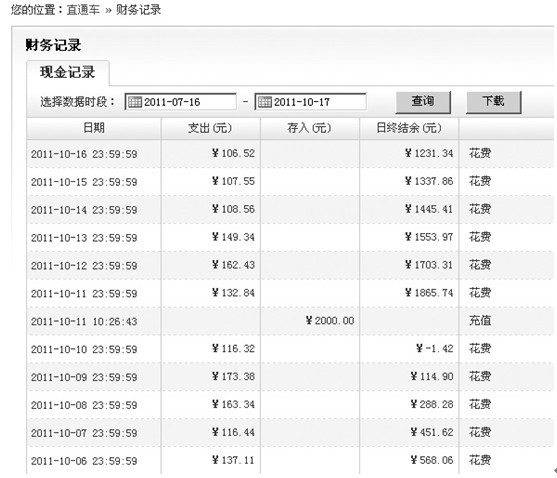The height and width of the screenshot is (478, 557).
Task: Click balance value ¥1553.97
Action: (429, 237)
